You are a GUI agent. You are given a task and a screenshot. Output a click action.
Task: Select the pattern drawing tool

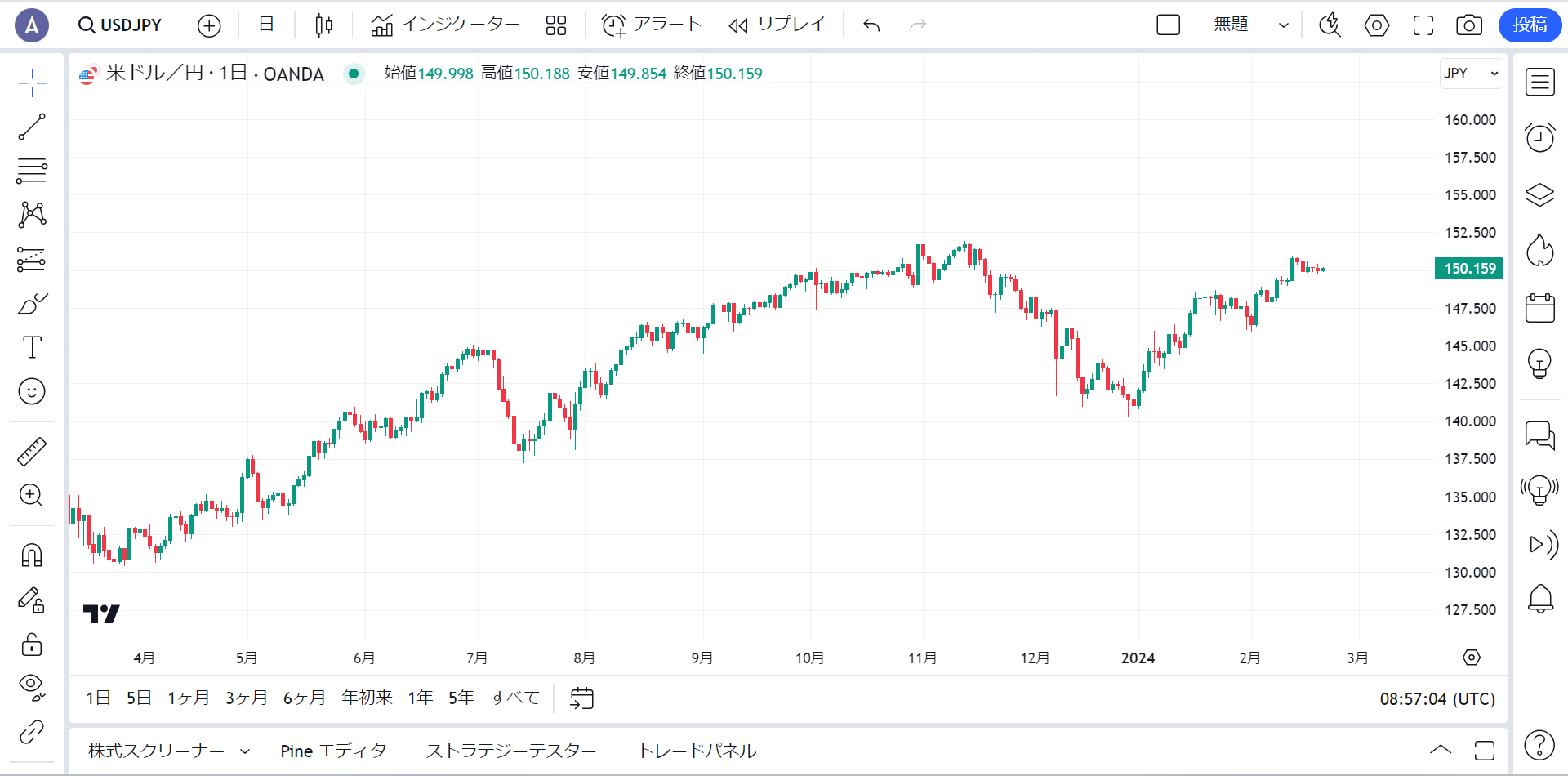[x=32, y=215]
